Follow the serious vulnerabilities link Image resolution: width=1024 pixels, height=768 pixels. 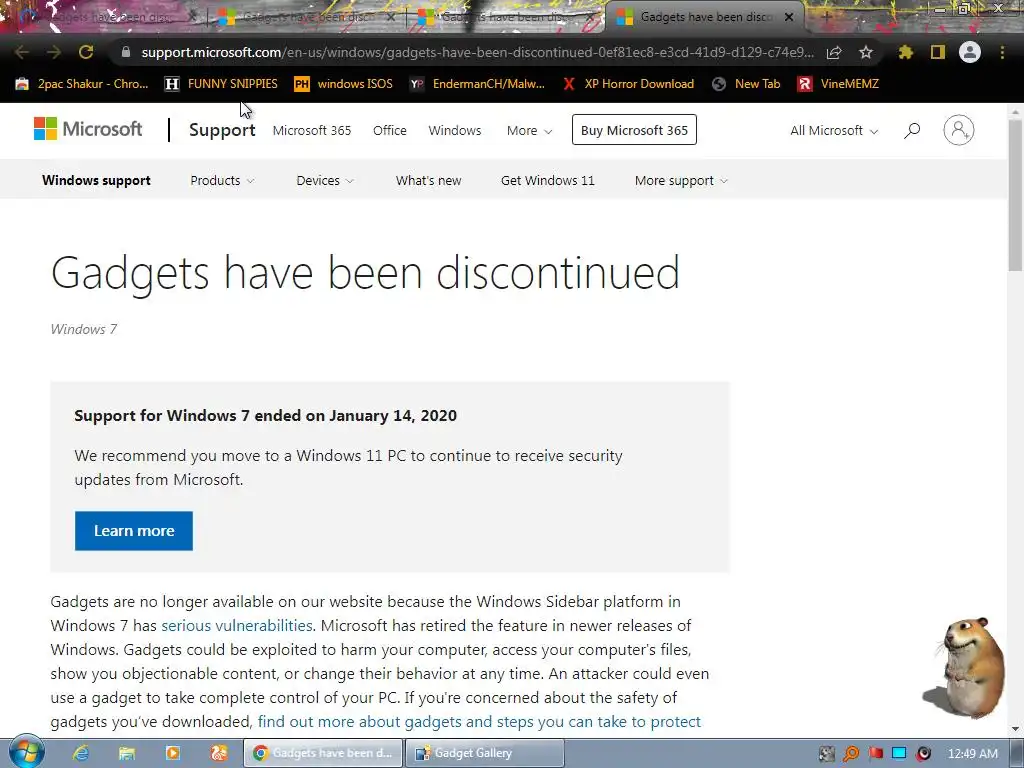coord(237,626)
